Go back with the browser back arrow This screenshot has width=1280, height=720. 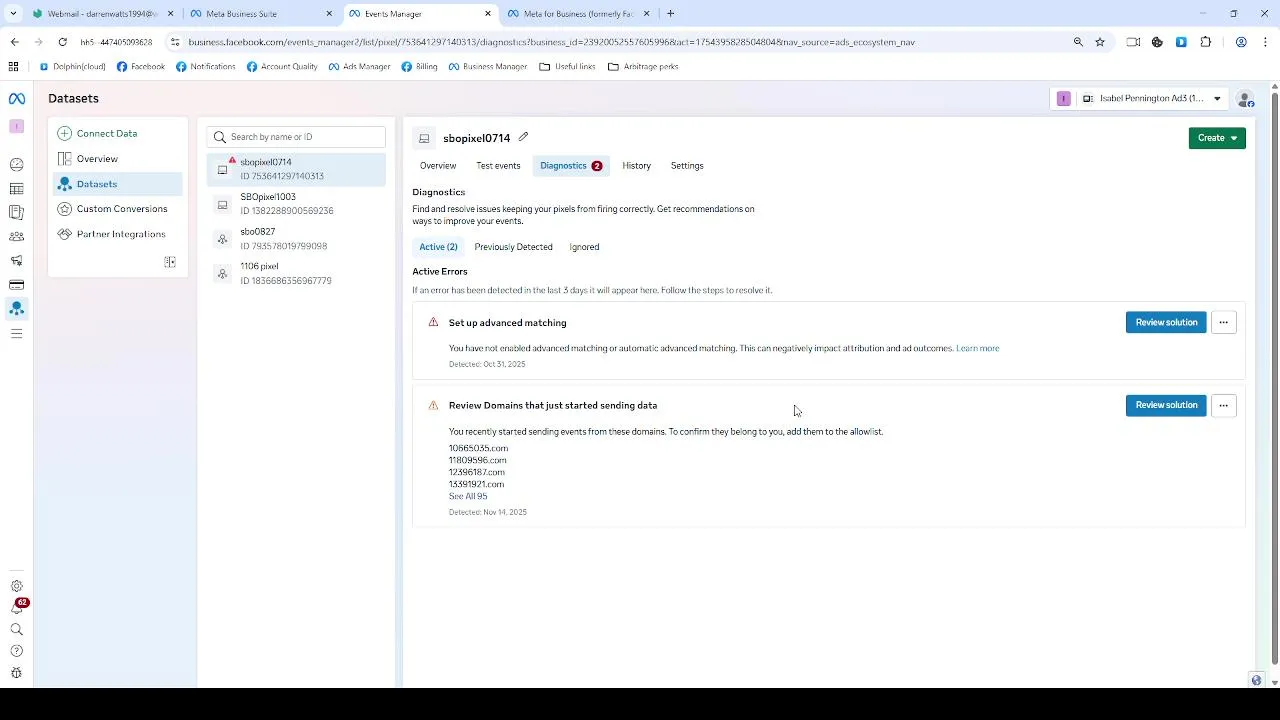pyautogui.click(x=14, y=42)
